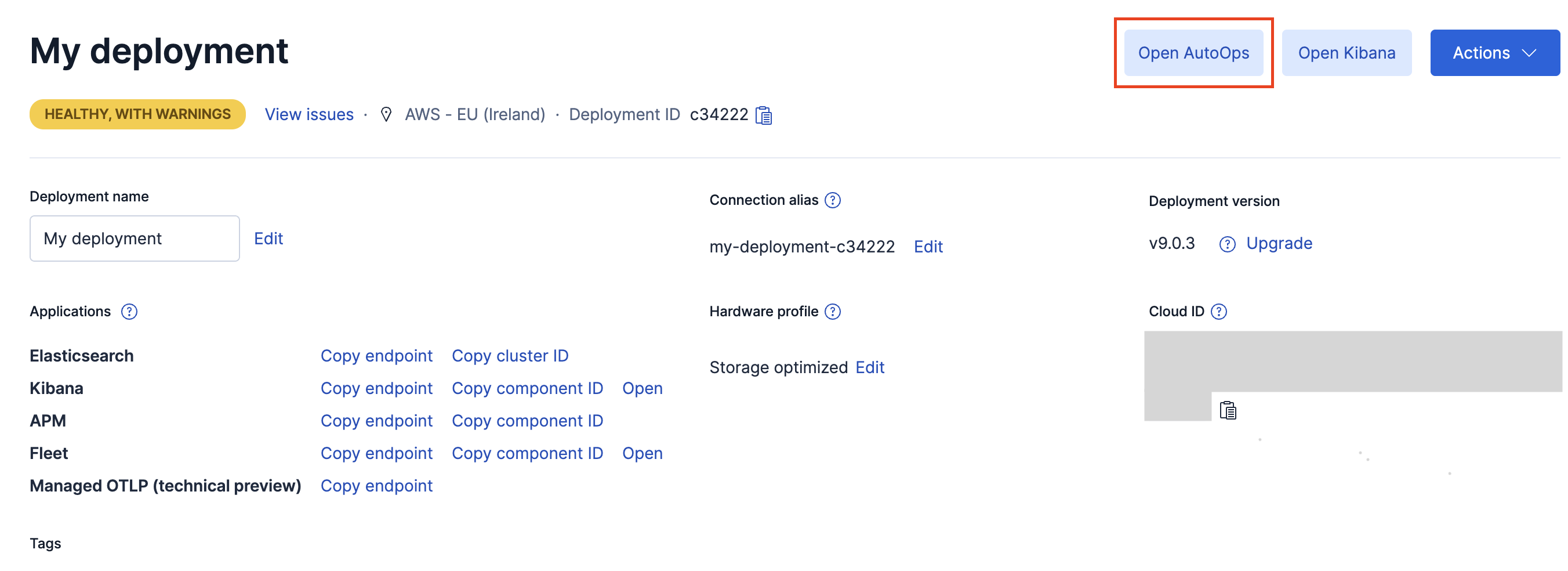Edit the connection alias
Viewport: 1568px width, 571px height.
click(x=928, y=246)
